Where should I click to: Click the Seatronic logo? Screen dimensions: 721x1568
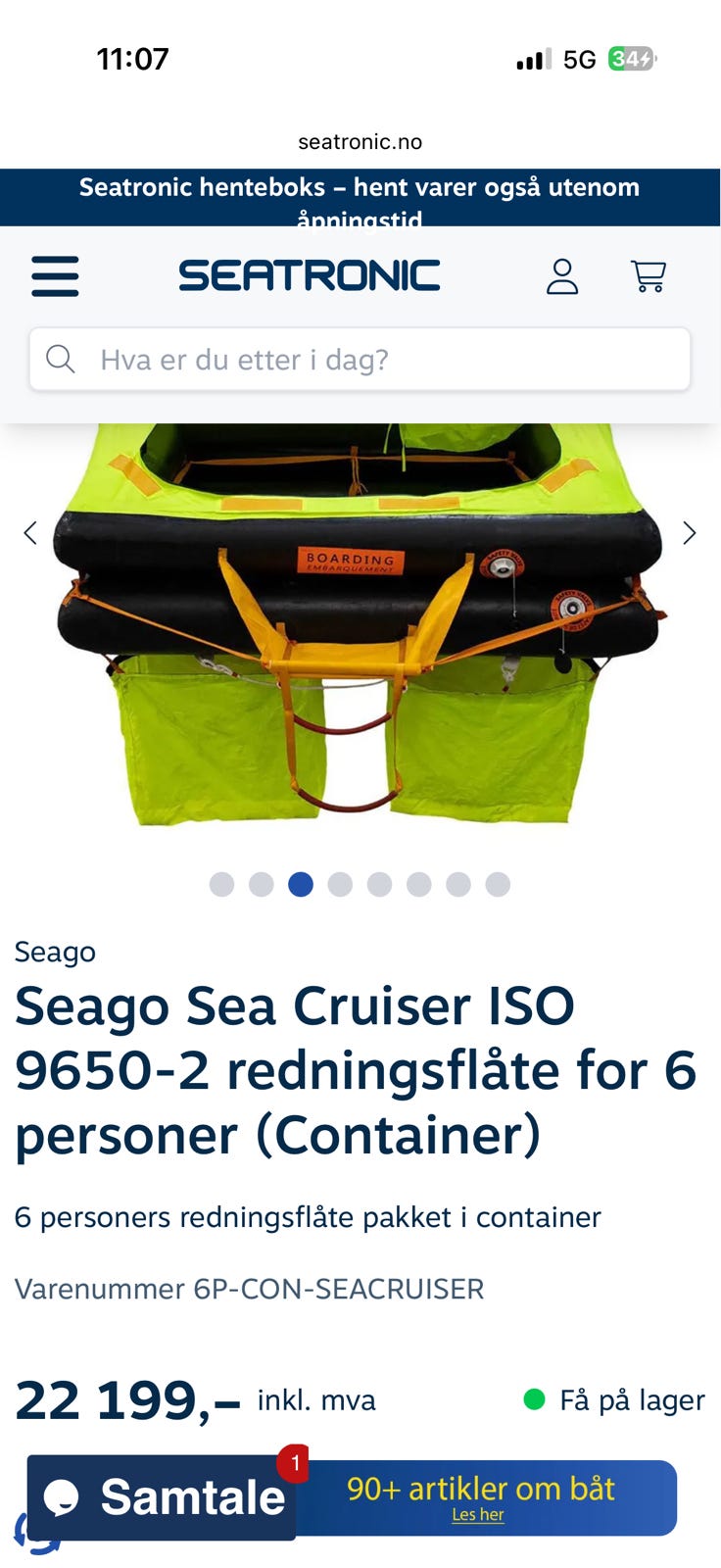[310, 275]
